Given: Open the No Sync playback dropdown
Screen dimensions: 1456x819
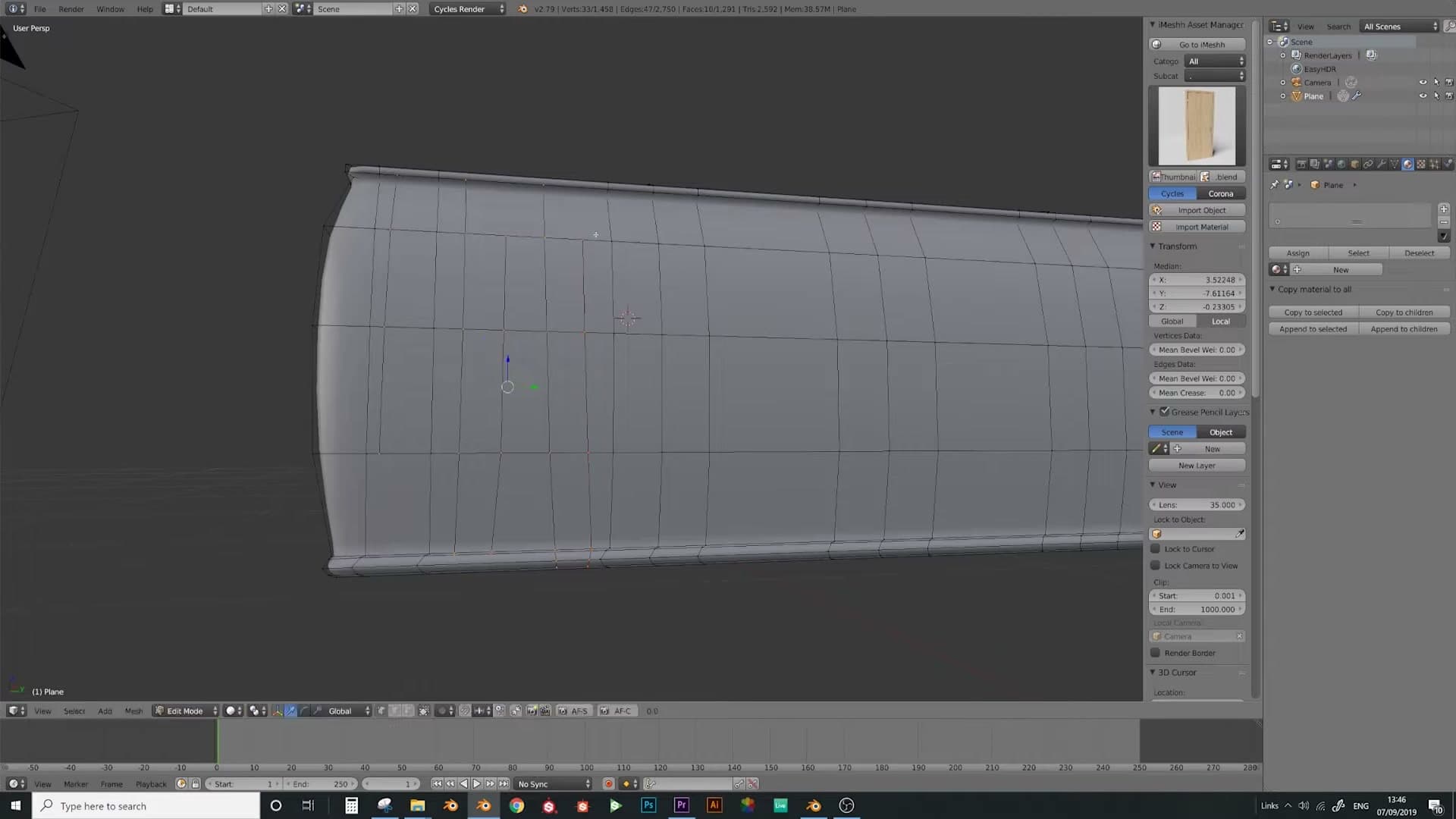Looking at the screenshot, I should [554, 783].
